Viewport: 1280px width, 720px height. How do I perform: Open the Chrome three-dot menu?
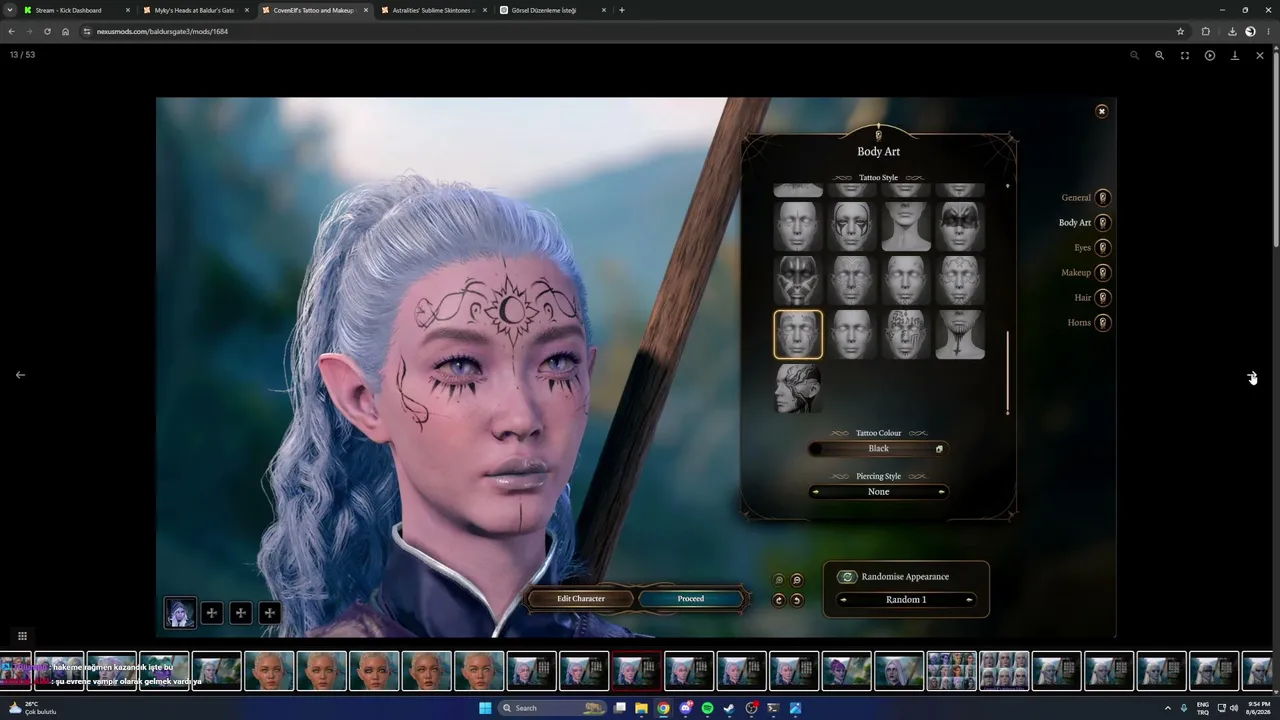click(1267, 31)
